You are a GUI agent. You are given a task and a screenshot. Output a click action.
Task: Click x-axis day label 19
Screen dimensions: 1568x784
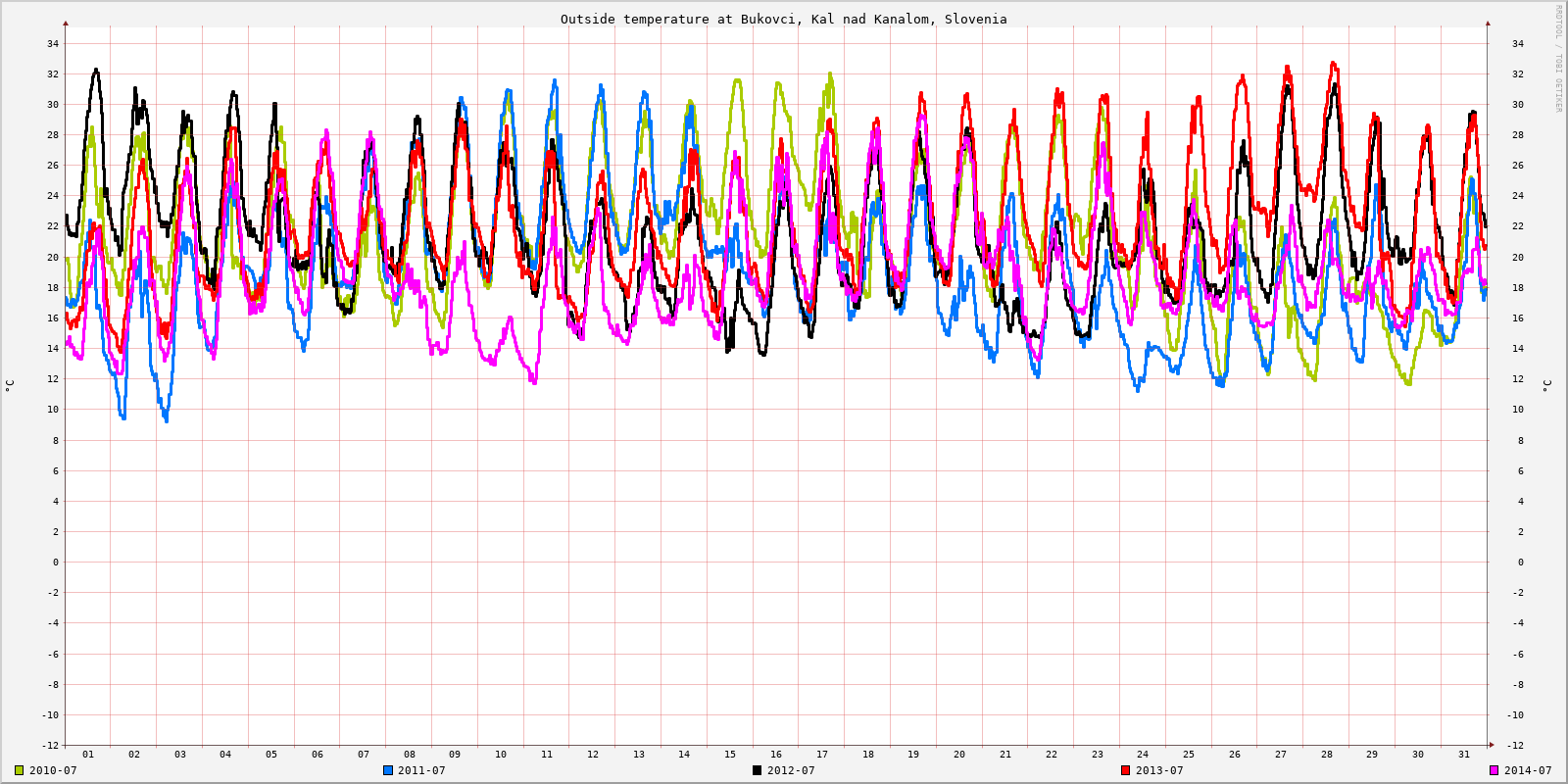913,755
